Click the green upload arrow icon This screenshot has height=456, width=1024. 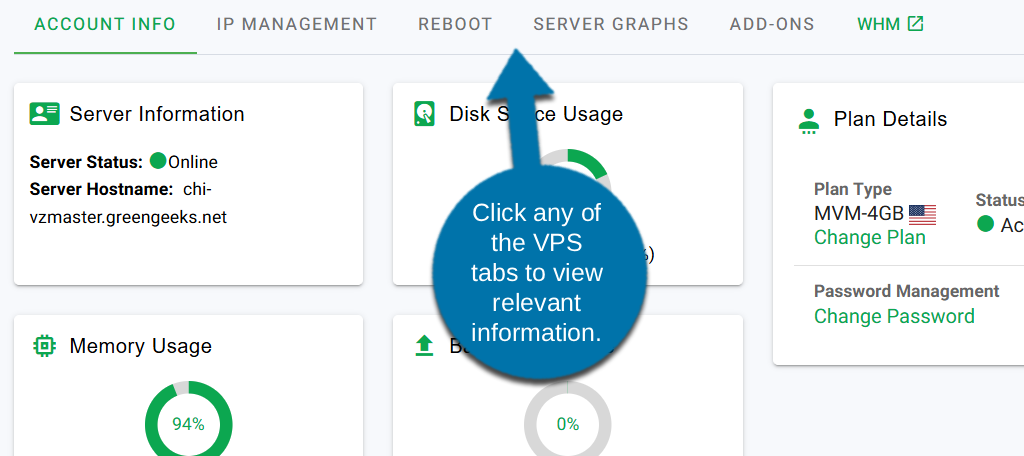(x=424, y=346)
